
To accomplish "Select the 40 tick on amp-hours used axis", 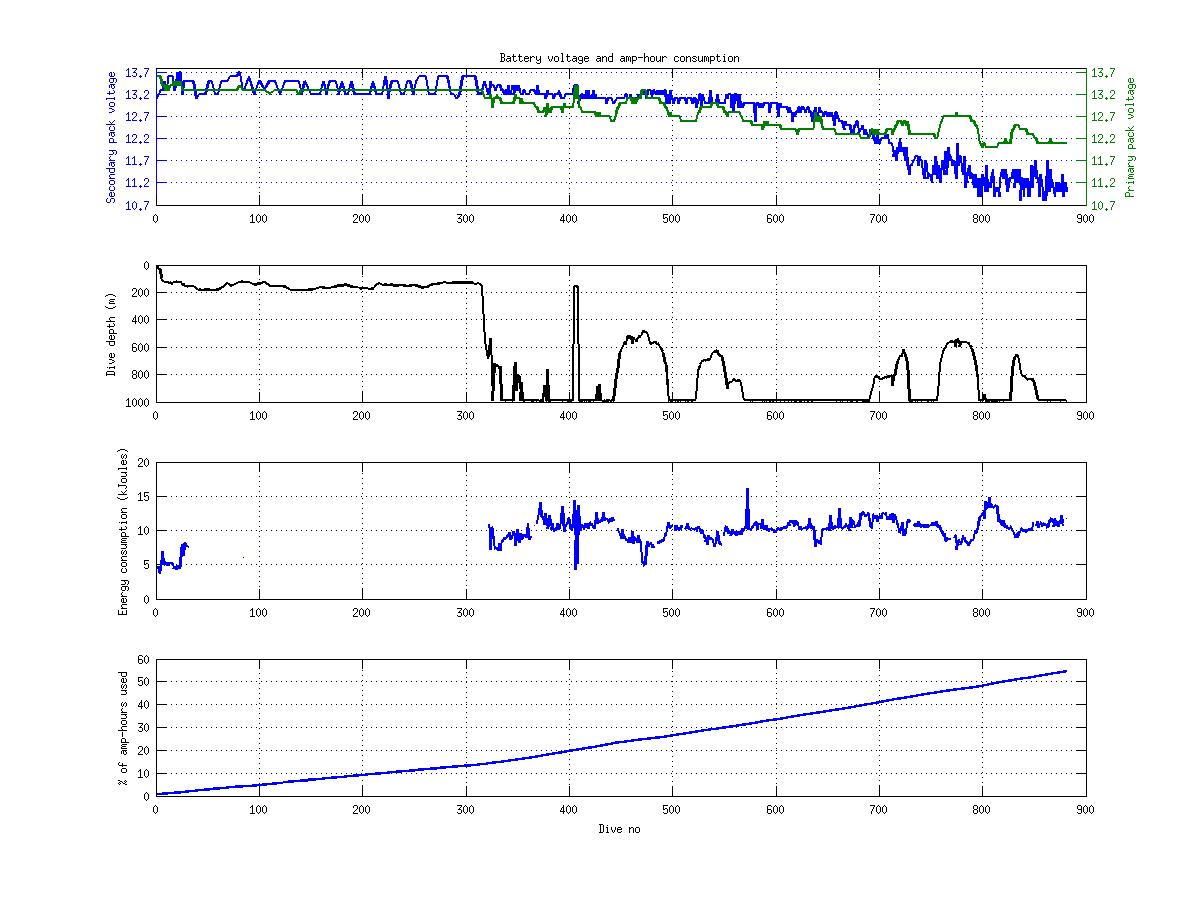I will [144, 706].
